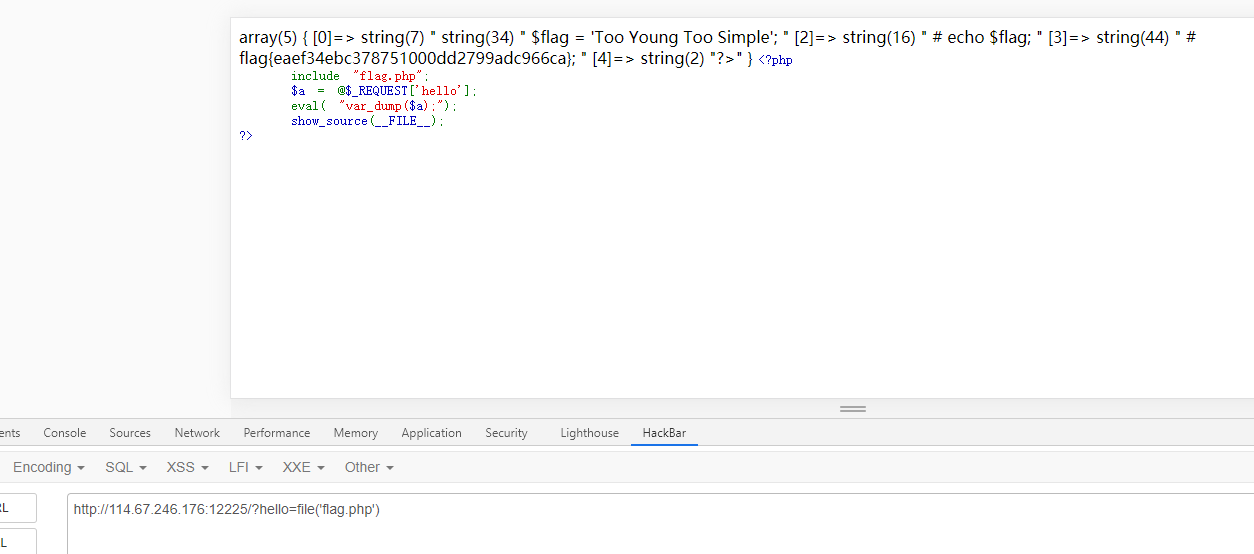Image resolution: width=1254 pixels, height=554 pixels.
Task: Click the include "flag.php" source line
Action: click(x=360, y=76)
